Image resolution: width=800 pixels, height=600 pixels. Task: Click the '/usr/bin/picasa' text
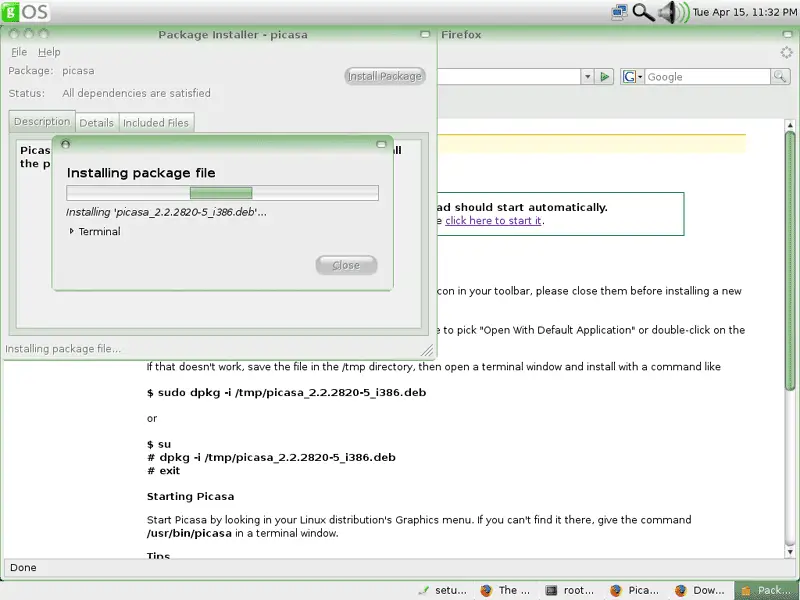tap(189, 533)
